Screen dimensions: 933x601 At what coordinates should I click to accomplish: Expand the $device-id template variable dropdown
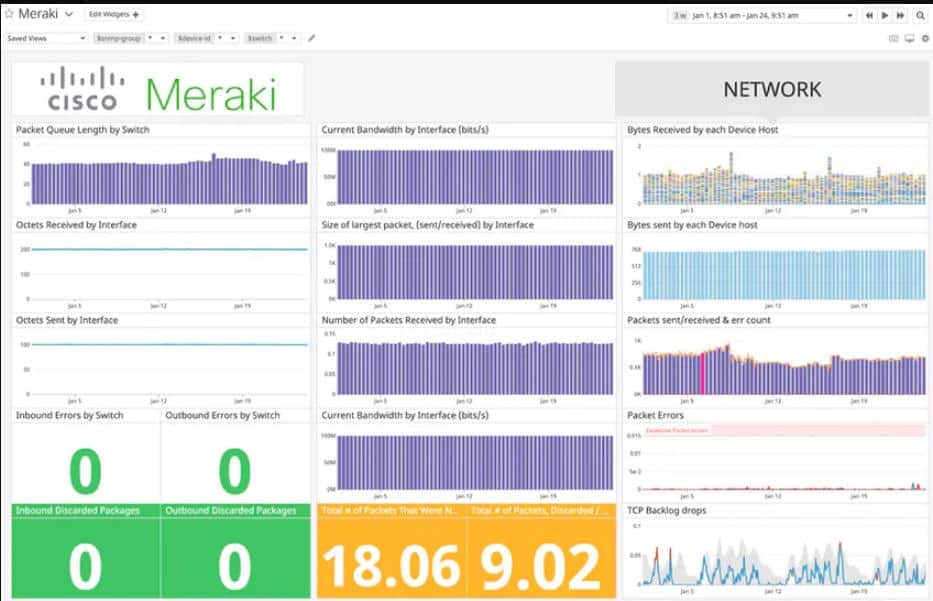pyautogui.click(x=233, y=38)
